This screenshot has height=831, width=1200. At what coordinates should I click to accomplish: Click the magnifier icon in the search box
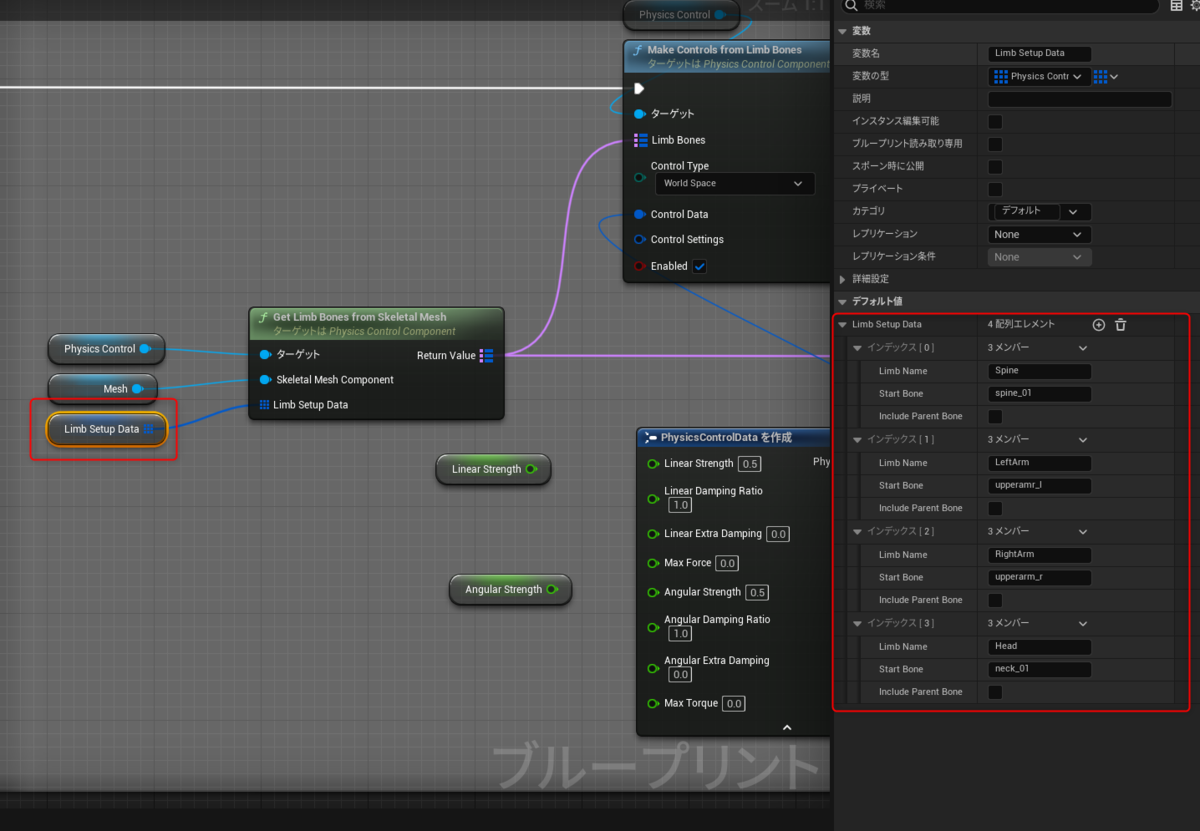851,5
